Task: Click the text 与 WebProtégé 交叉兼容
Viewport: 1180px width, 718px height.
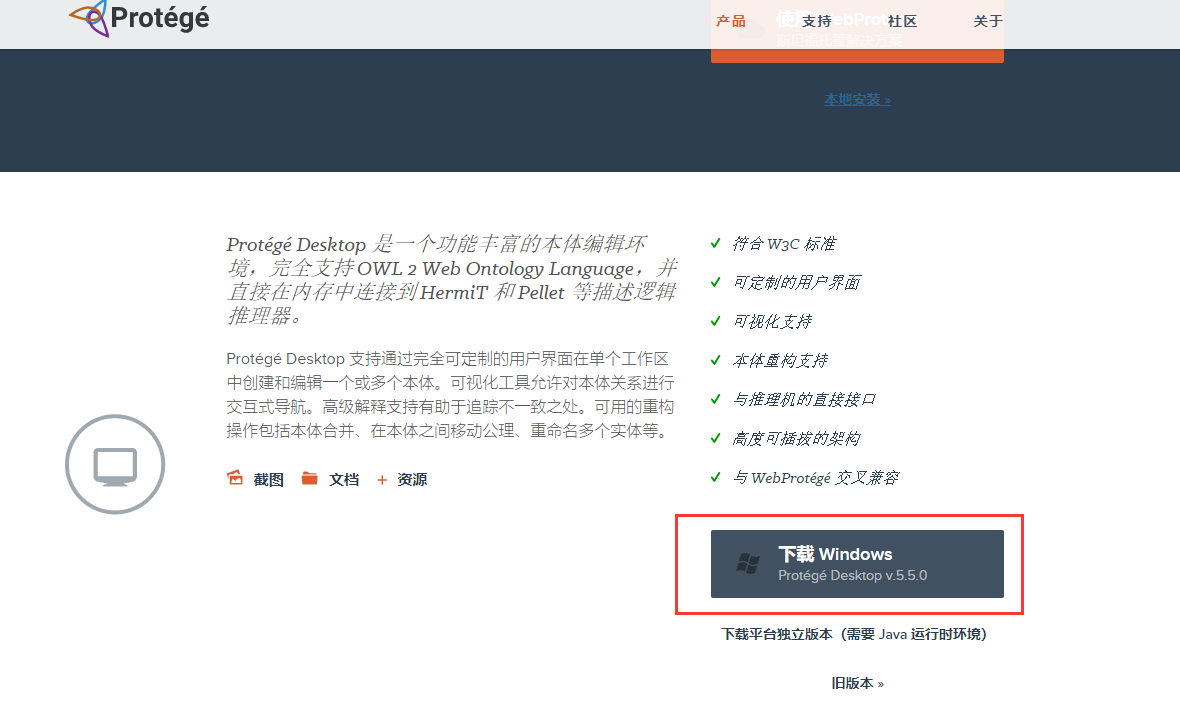Action: click(816, 478)
